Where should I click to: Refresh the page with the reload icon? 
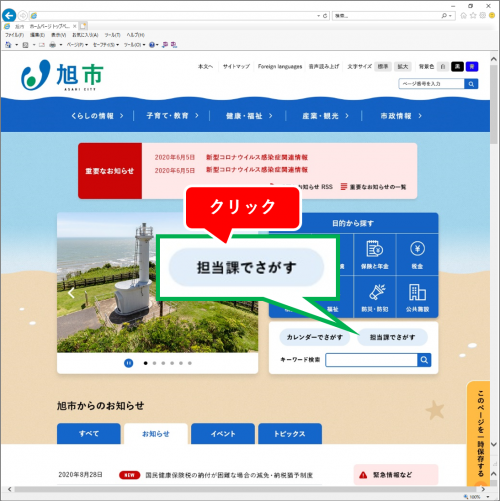(325, 16)
